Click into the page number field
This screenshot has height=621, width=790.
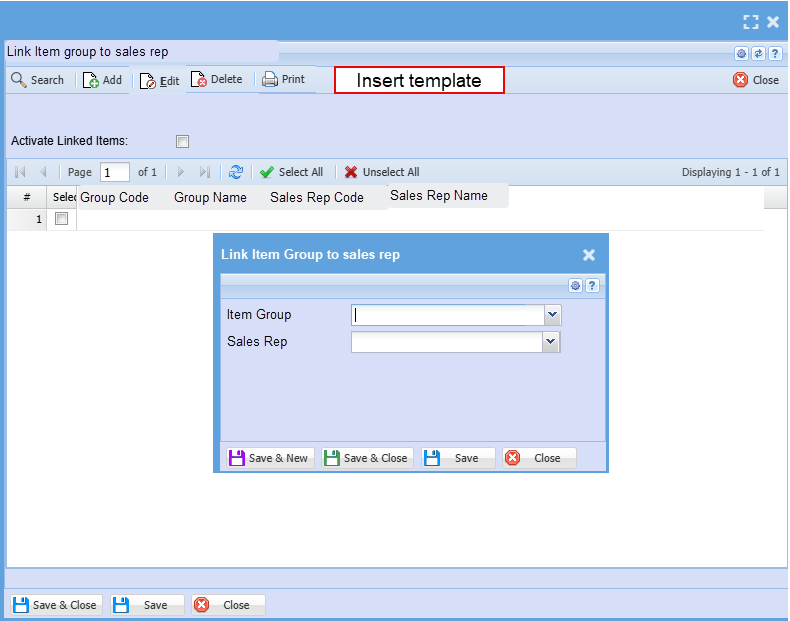[115, 172]
